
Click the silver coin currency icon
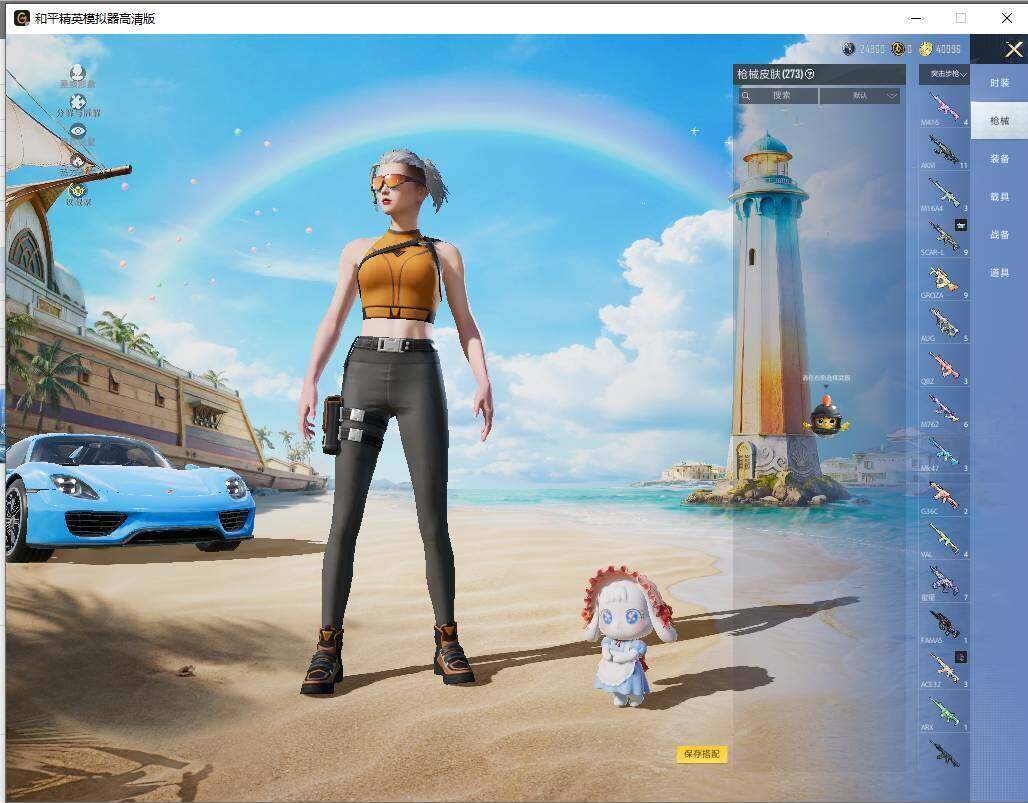(x=849, y=49)
